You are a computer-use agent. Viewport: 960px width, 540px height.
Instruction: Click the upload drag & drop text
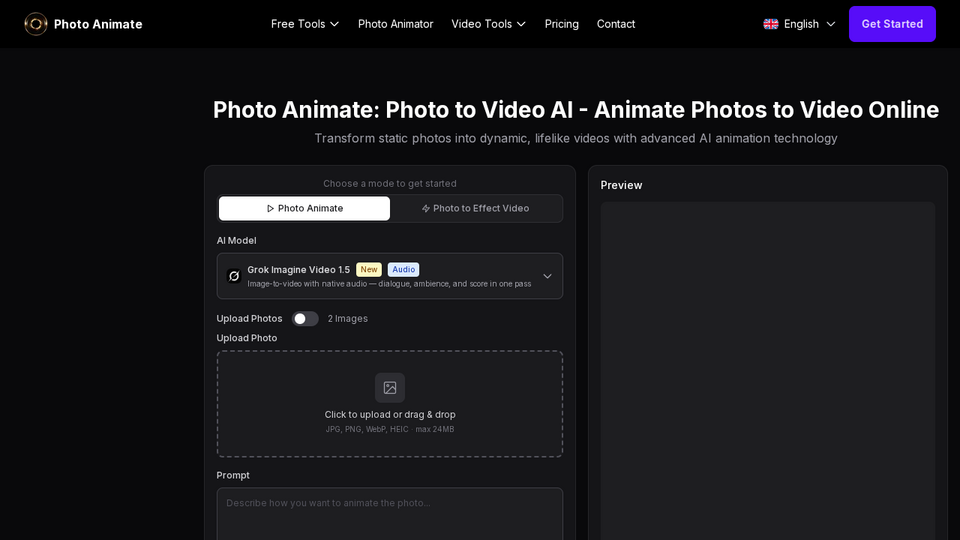coord(390,414)
